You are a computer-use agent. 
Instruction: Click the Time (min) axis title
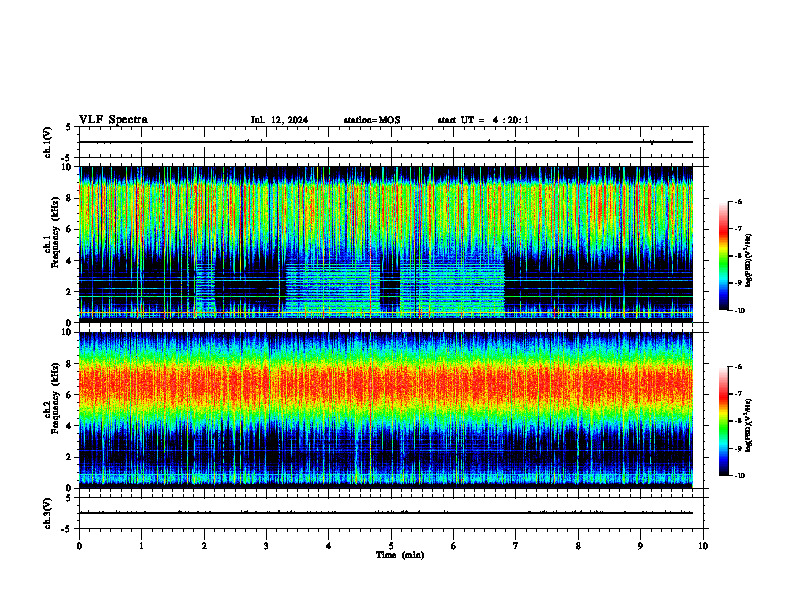click(400, 555)
